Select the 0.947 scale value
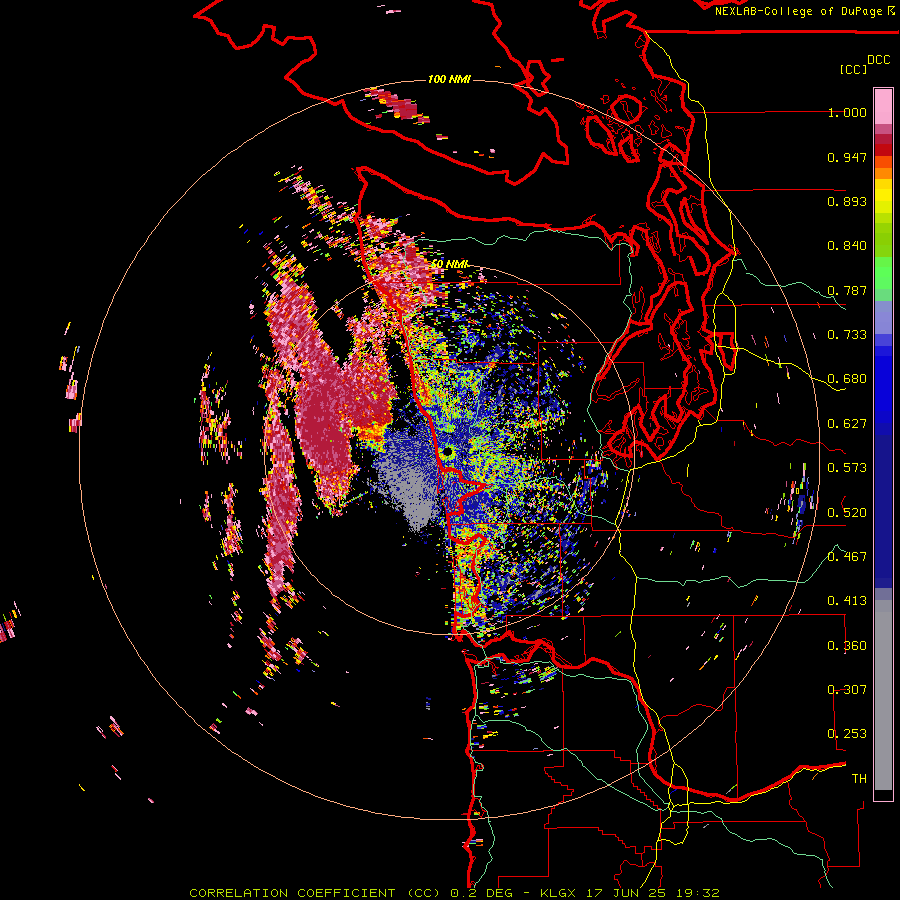This screenshot has width=900, height=900. tap(847, 157)
